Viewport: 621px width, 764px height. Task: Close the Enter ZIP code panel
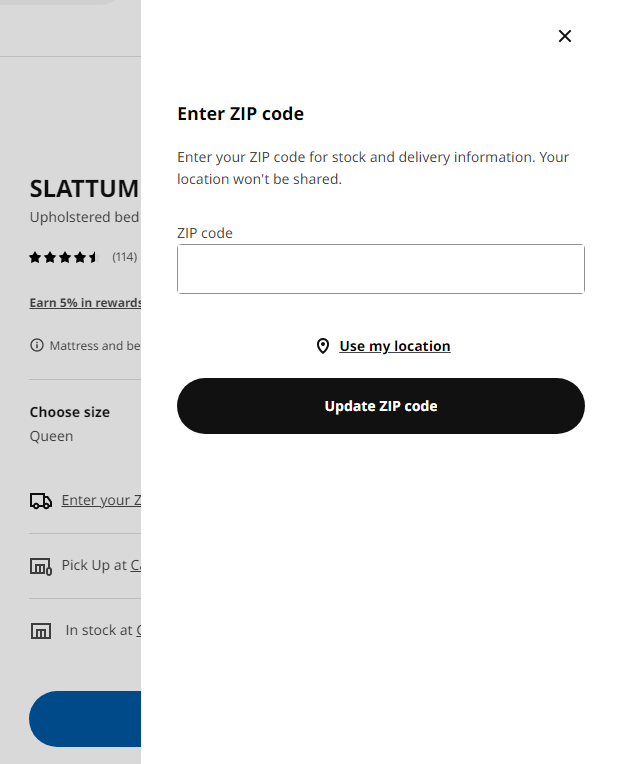pos(565,36)
